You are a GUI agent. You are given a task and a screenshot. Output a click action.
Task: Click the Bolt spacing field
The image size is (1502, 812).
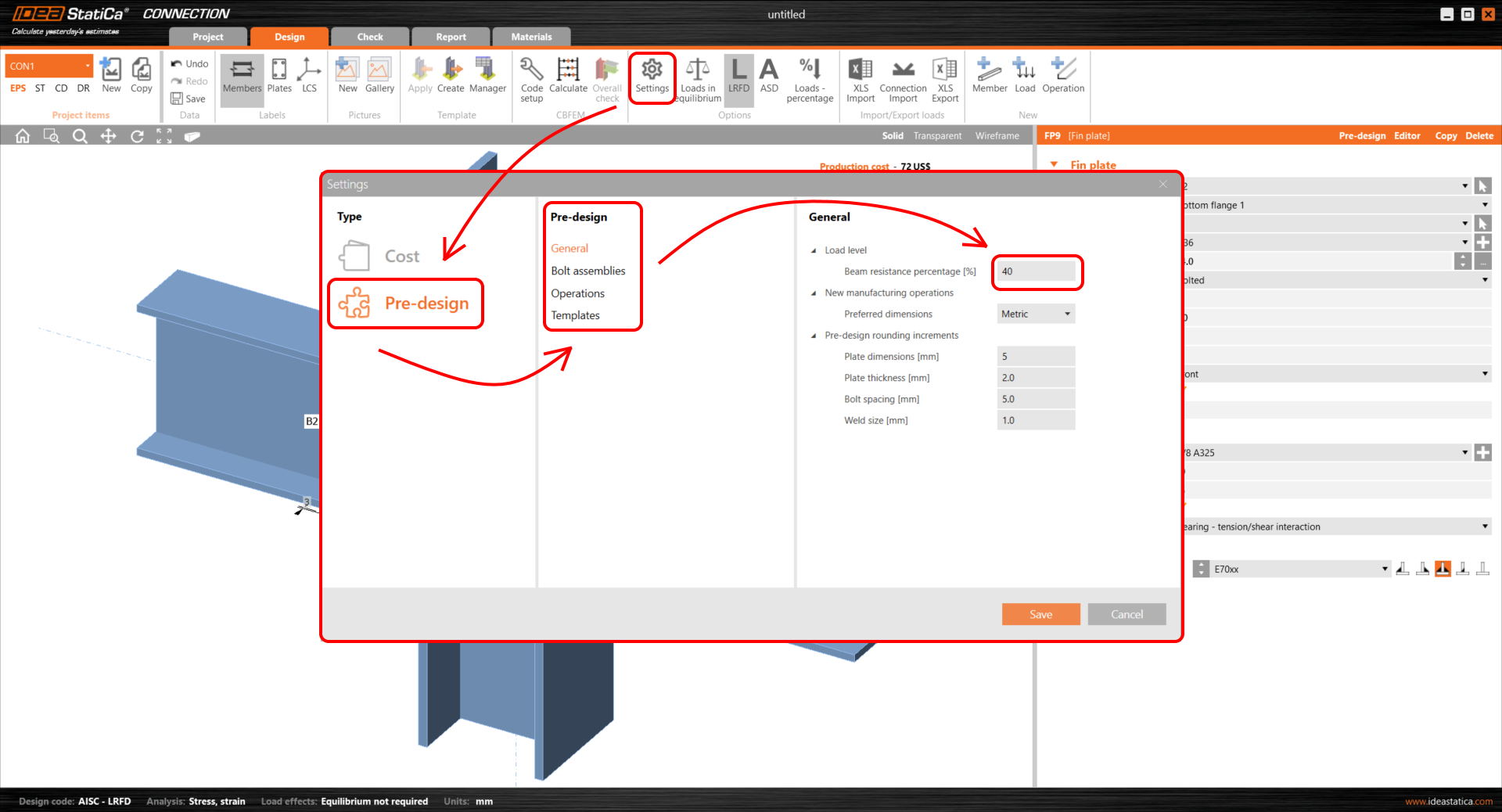pyautogui.click(x=1036, y=399)
